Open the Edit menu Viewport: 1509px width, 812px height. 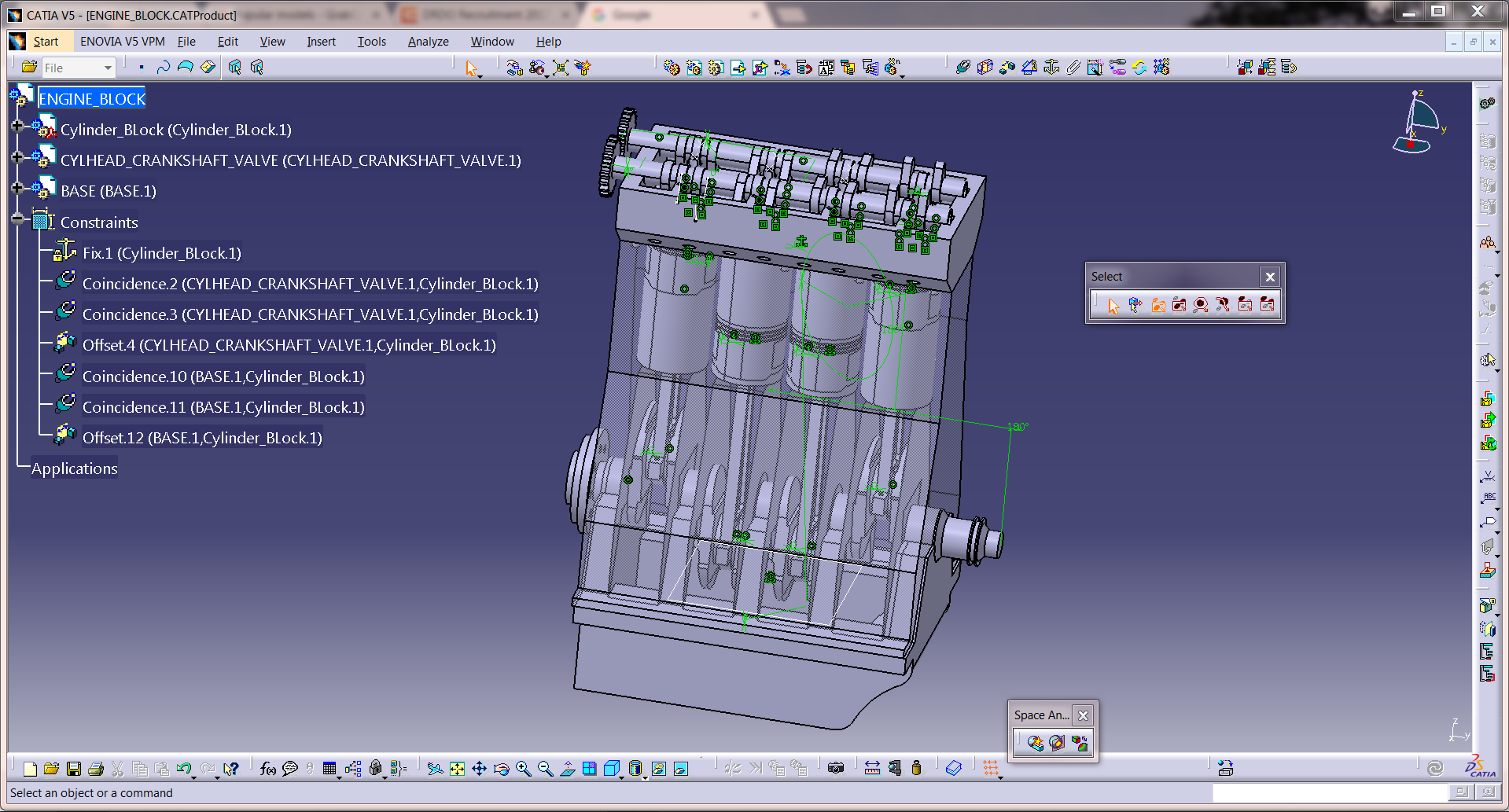click(228, 42)
